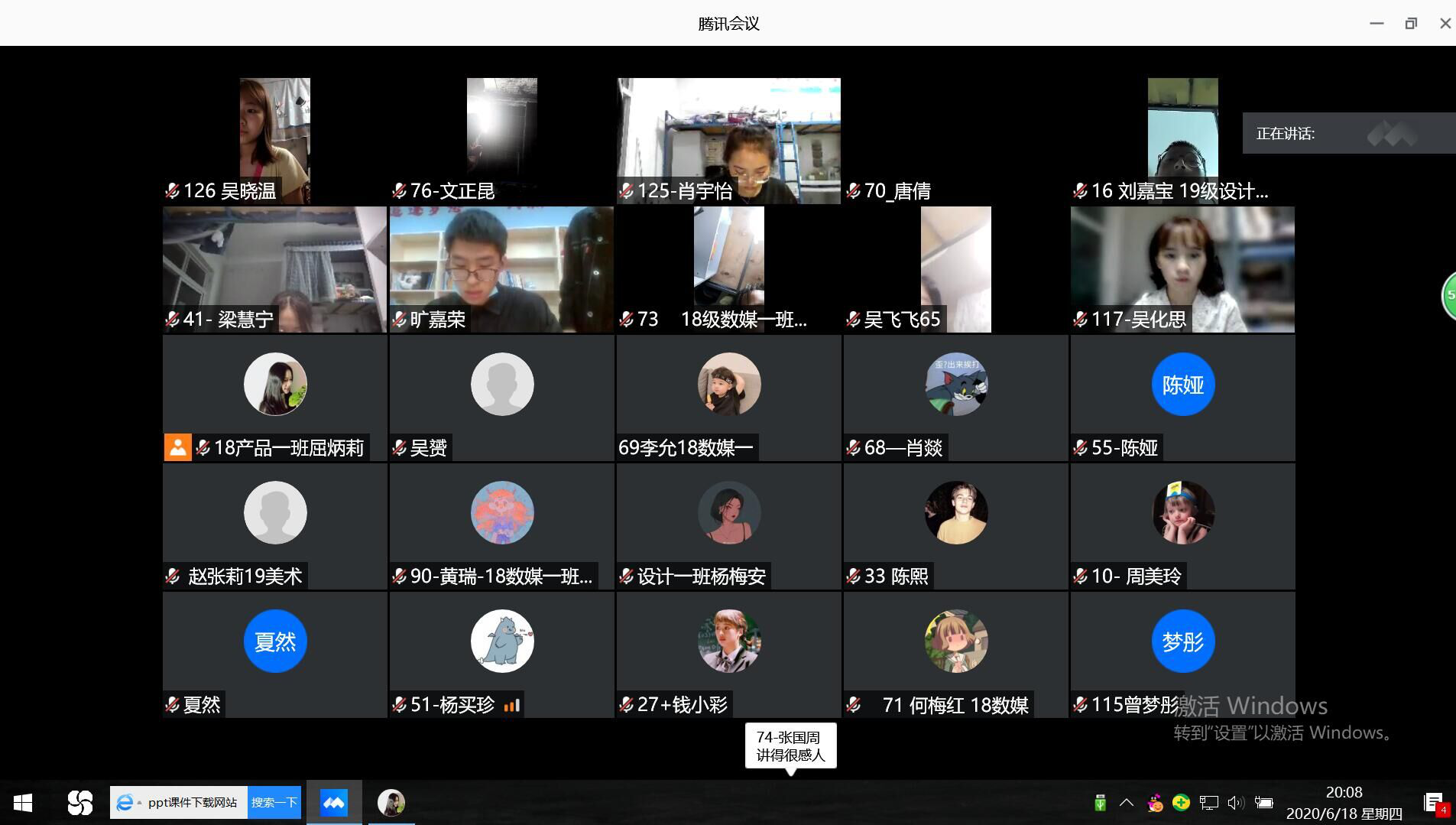The image size is (1456, 825).
Task: Click the Tencent Meeting taskbar icon
Action: point(334,803)
